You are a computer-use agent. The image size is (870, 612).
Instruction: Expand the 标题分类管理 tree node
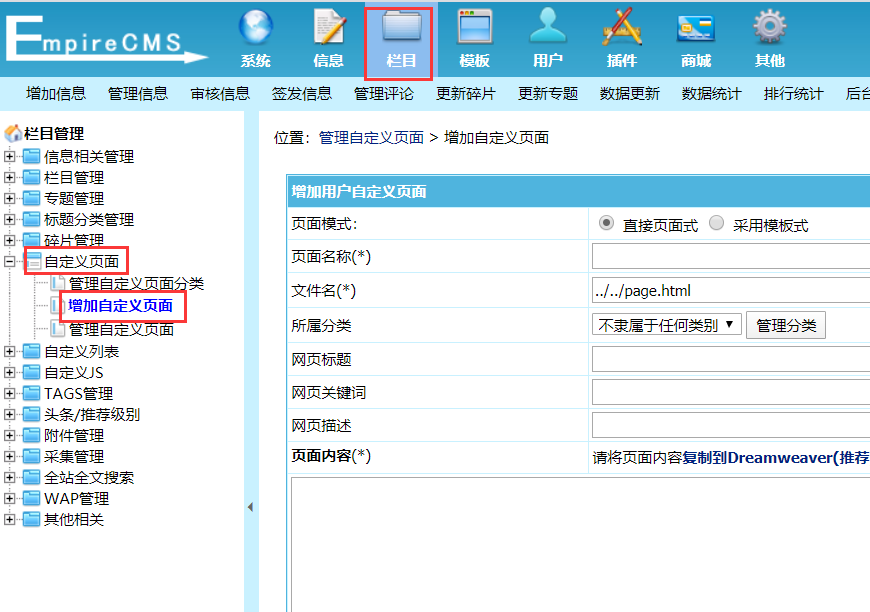pos(9,219)
